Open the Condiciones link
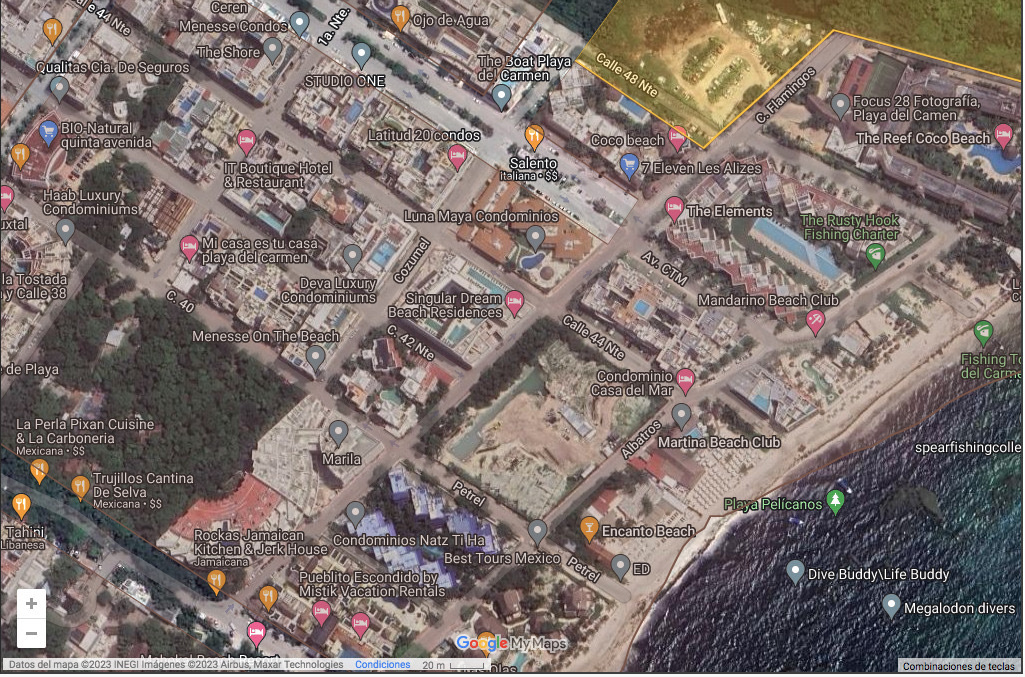 [x=382, y=665]
